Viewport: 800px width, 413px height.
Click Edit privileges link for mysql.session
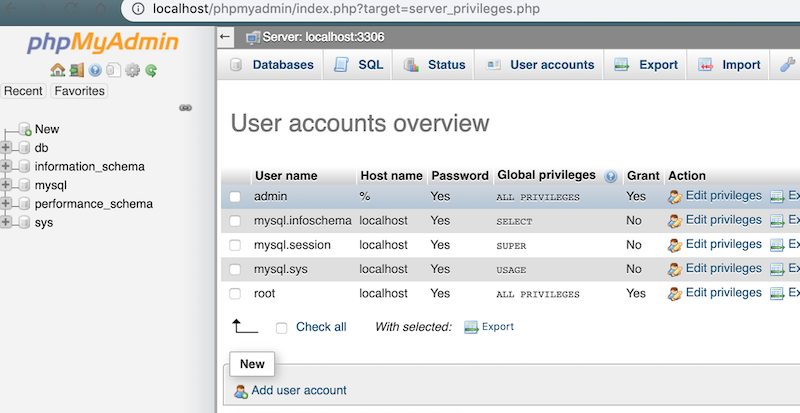point(723,245)
